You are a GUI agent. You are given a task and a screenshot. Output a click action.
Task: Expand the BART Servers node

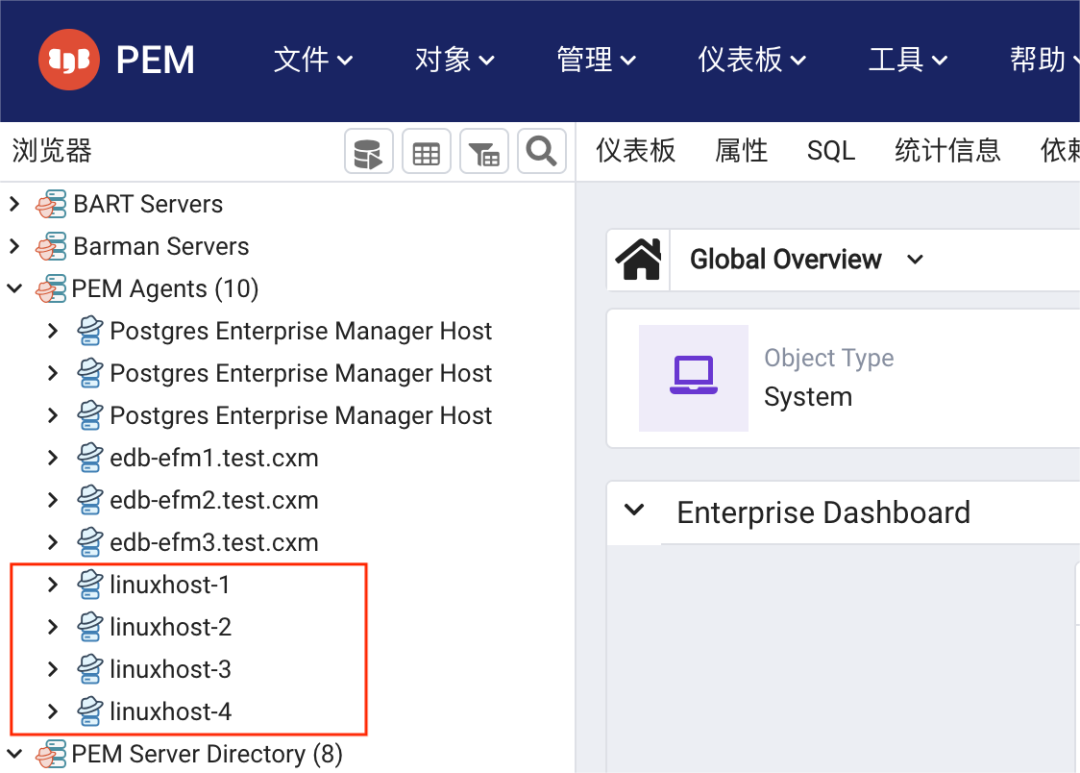pyautogui.click(x=14, y=205)
